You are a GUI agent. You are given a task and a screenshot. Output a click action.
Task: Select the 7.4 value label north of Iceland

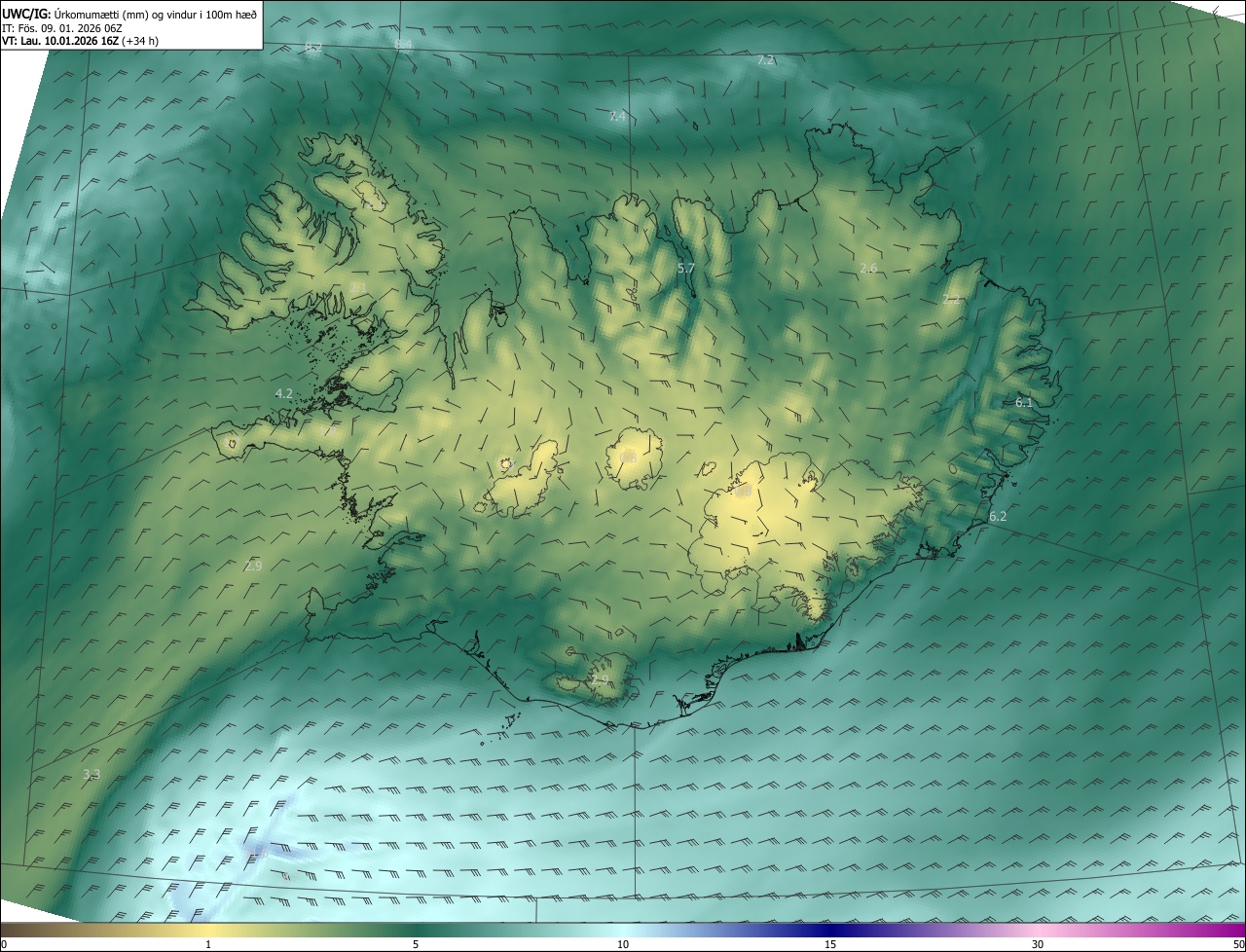tap(617, 117)
